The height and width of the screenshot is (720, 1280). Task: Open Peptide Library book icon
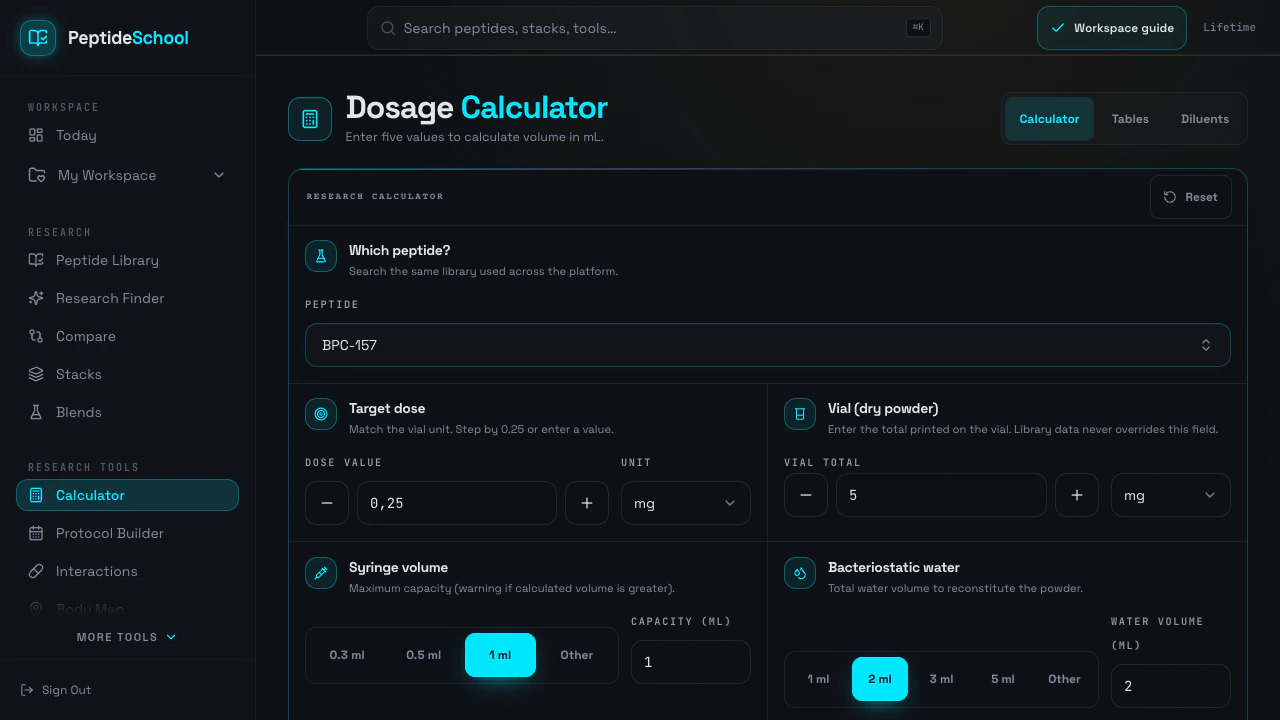click(x=36, y=260)
